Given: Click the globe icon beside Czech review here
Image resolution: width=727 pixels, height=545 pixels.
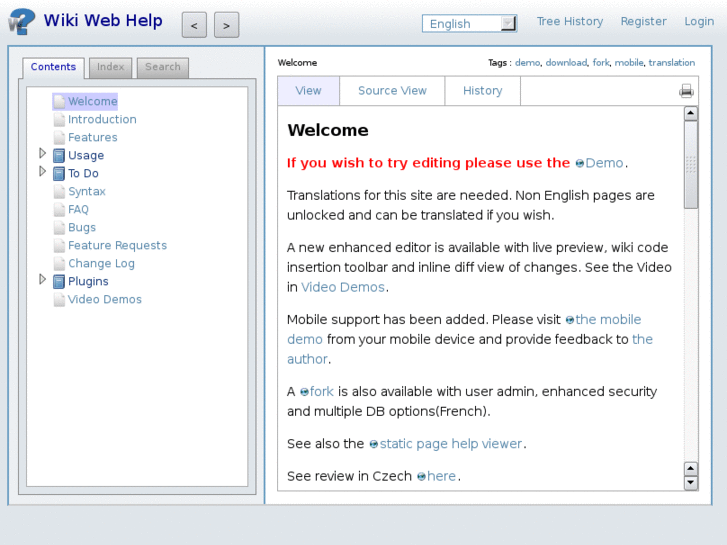Looking at the screenshot, I should click(x=421, y=477).
